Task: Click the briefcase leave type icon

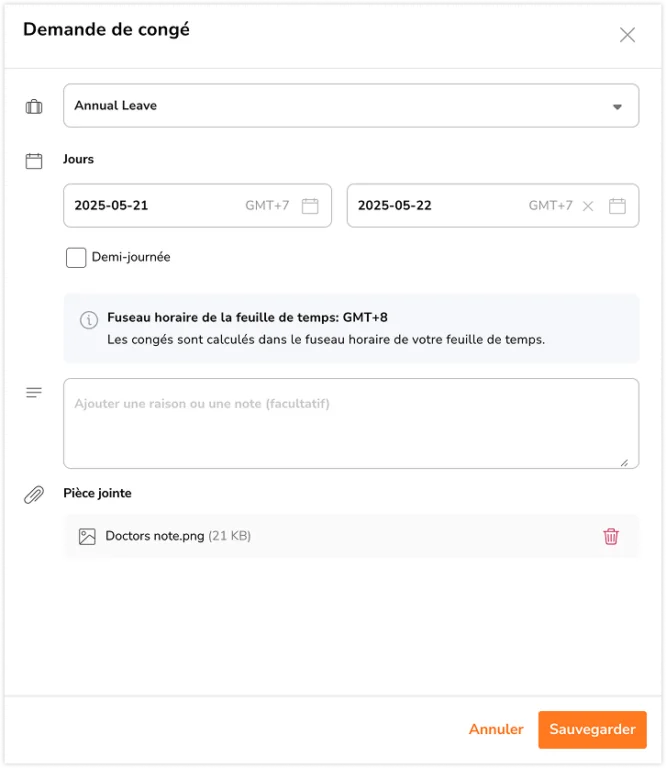Action: [x=34, y=106]
